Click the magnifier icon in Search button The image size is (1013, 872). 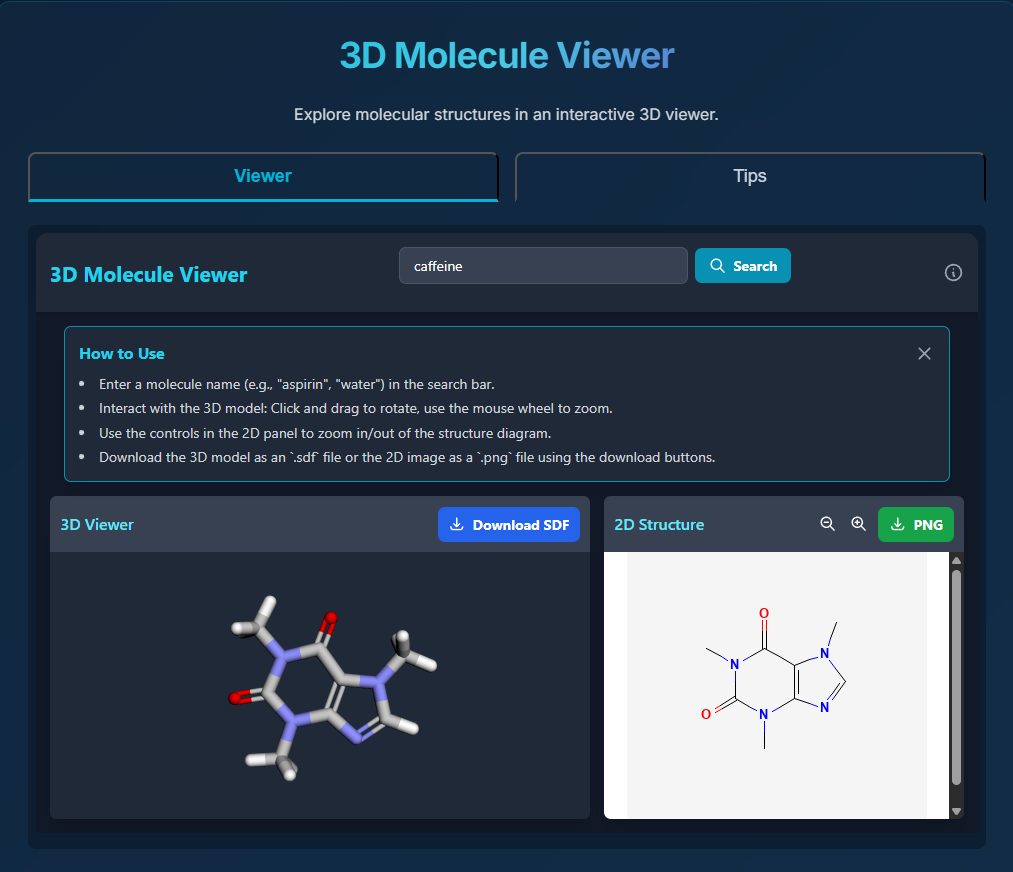[x=717, y=265]
